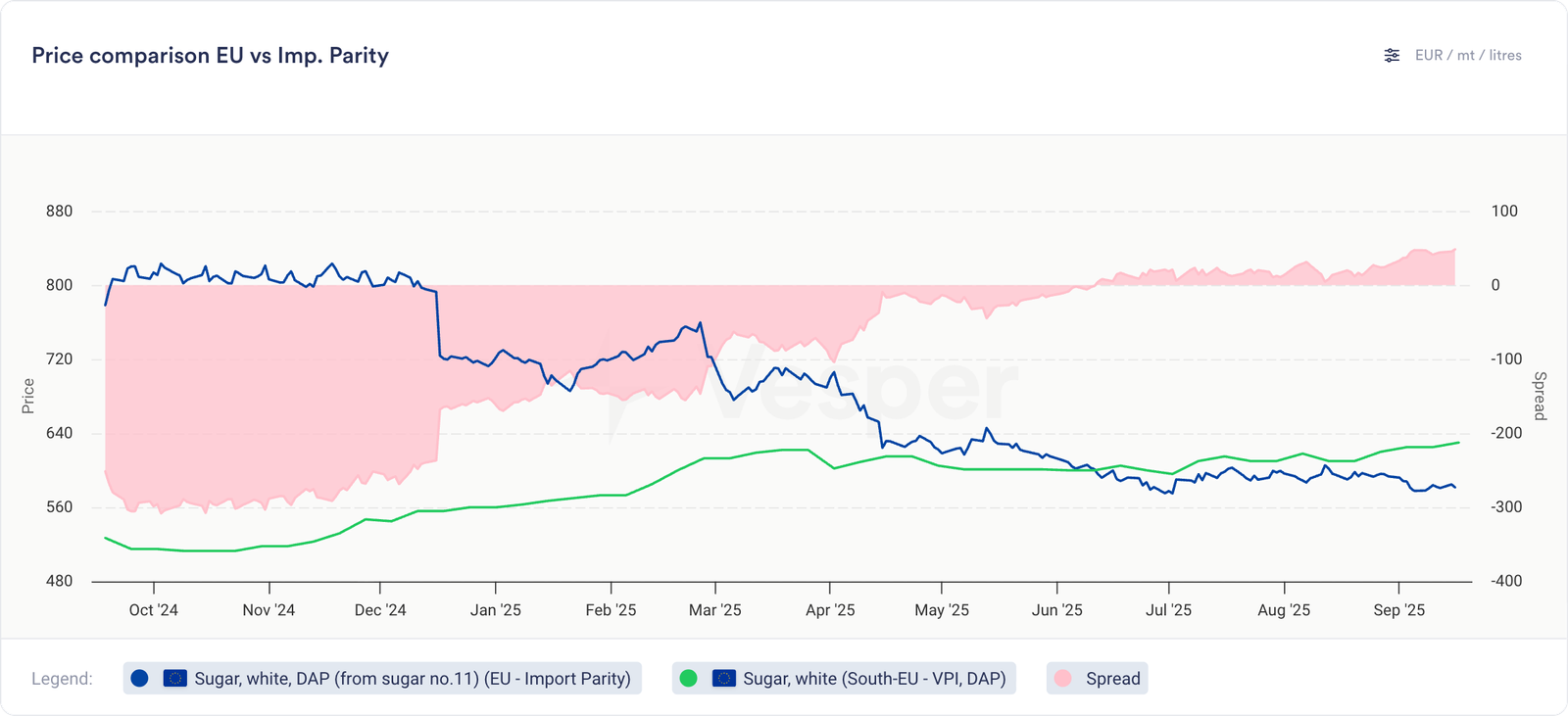Click the EU flag beside Import Parity legend
The height and width of the screenshot is (716, 1568).
tap(175, 678)
